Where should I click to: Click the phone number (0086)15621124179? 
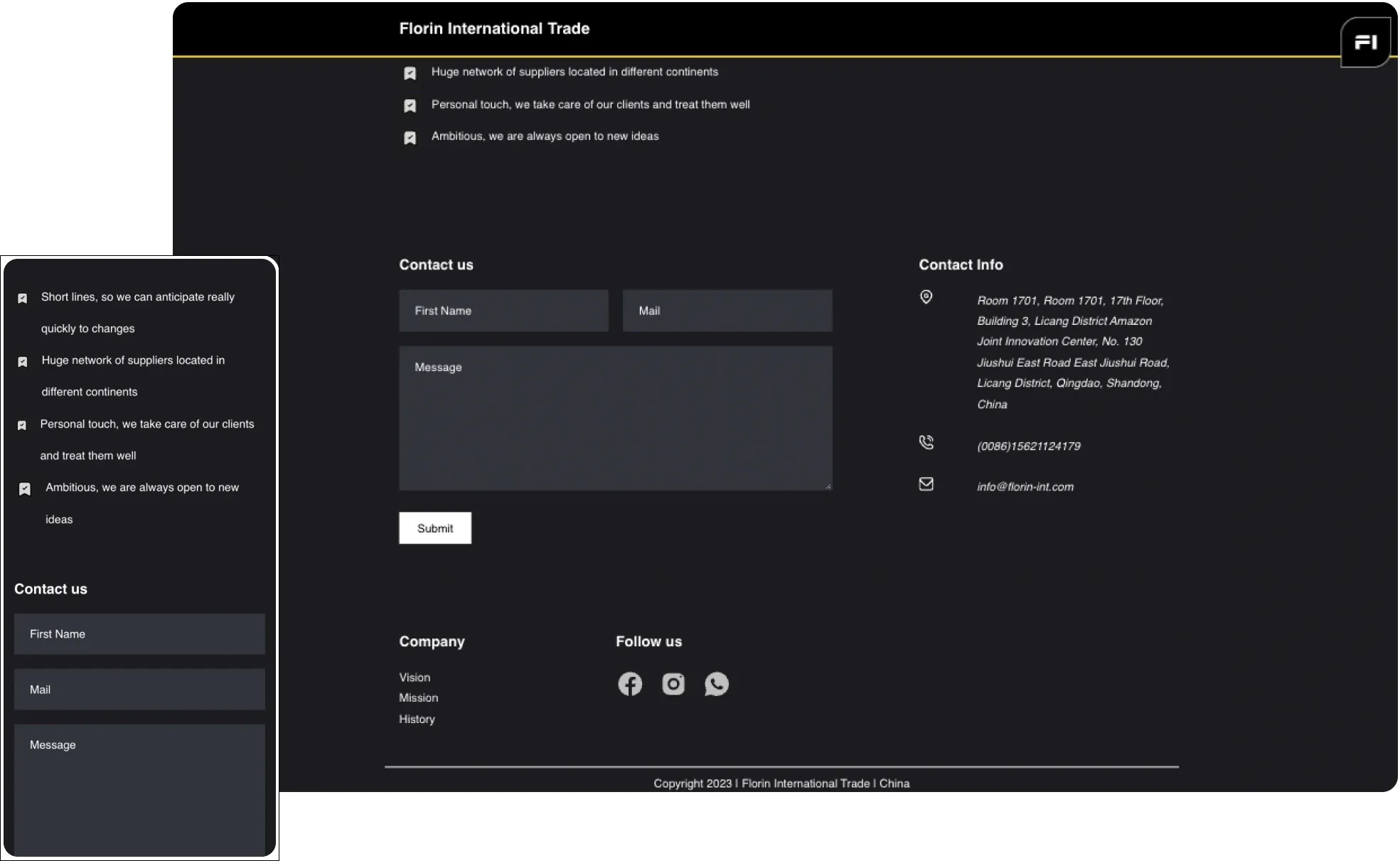click(x=1029, y=446)
